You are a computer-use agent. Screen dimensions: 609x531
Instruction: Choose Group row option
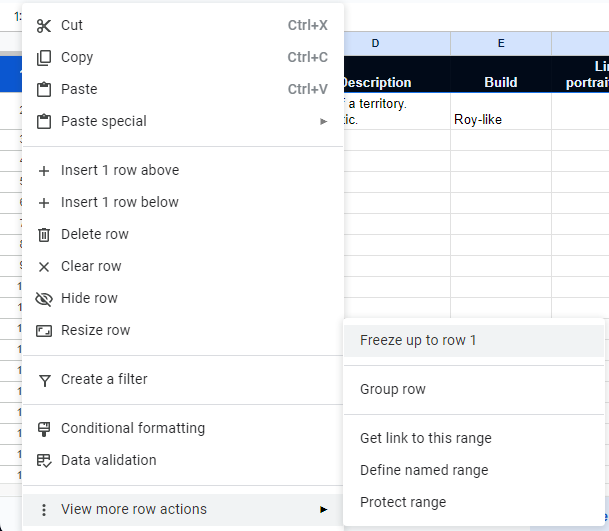392,389
